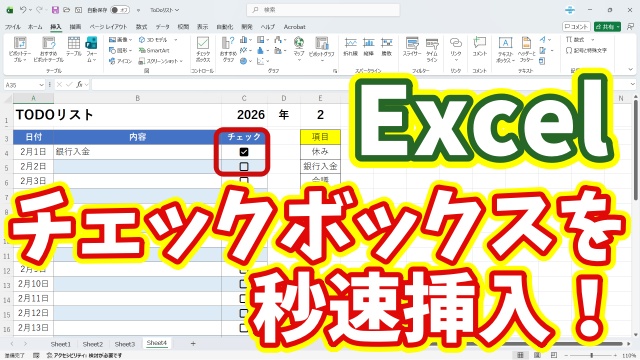640x360 pixels.
Task: Click the コメント button near share
Action: 576,27
